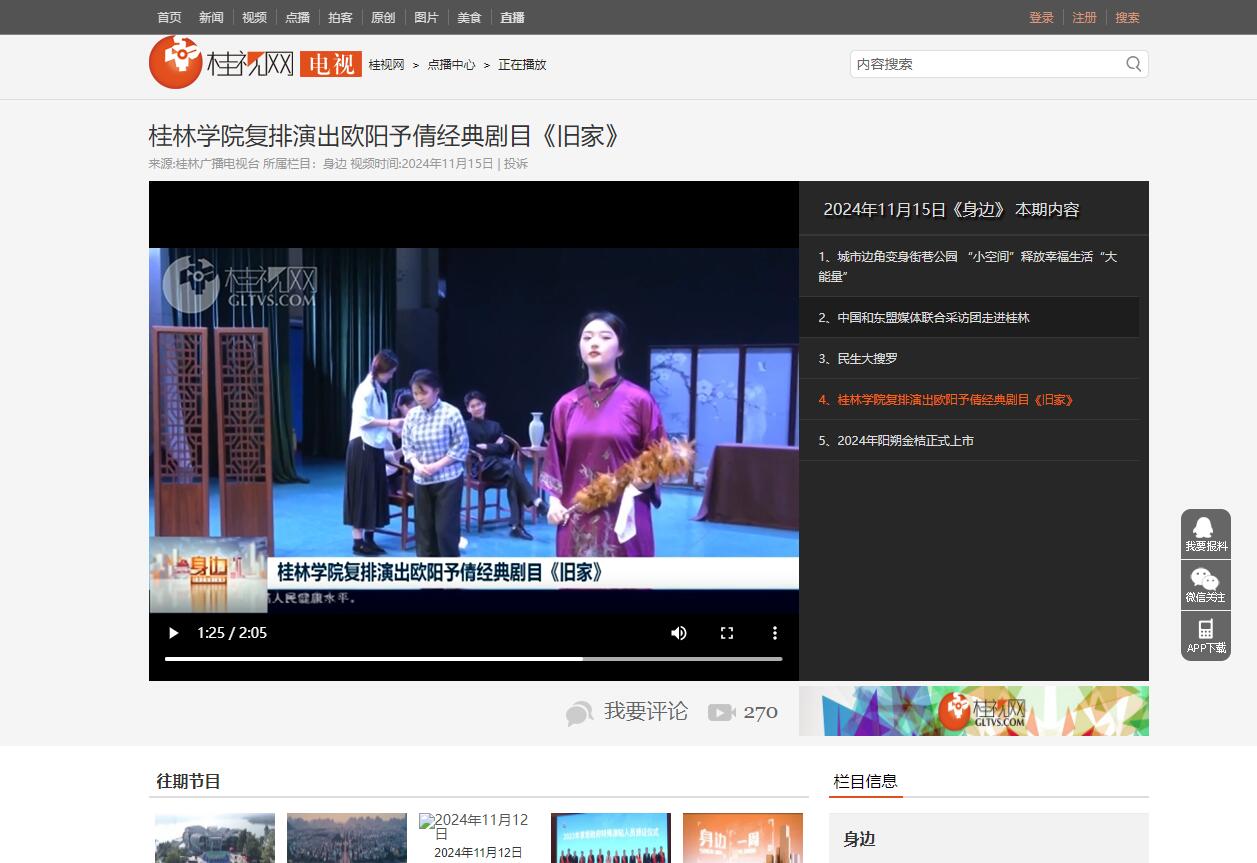Open APP下载 sidebar icon
The height and width of the screenshot is (863, 1257).
coord(1205,635)
